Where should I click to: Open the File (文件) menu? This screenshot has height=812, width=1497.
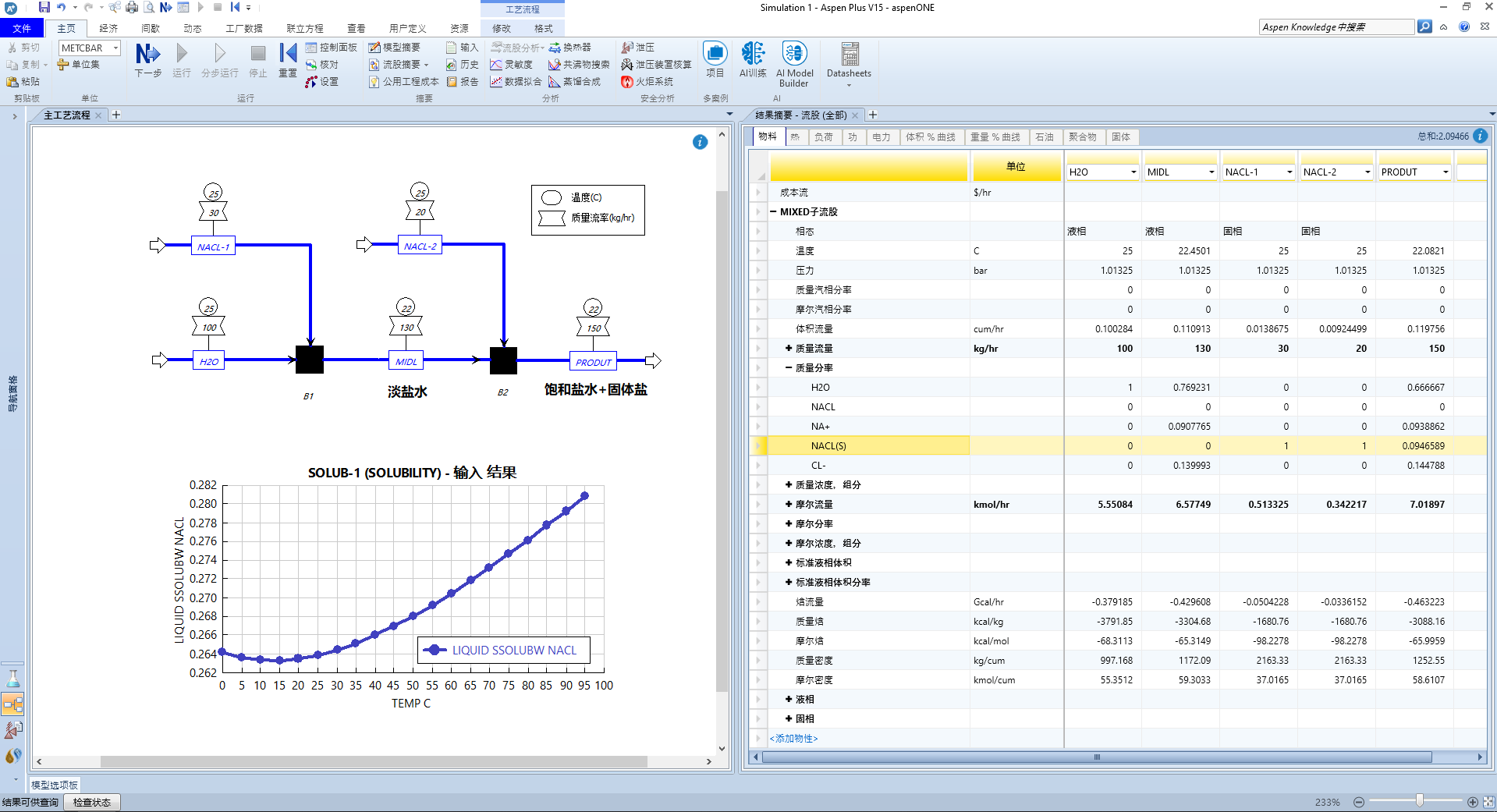(22, 28)
